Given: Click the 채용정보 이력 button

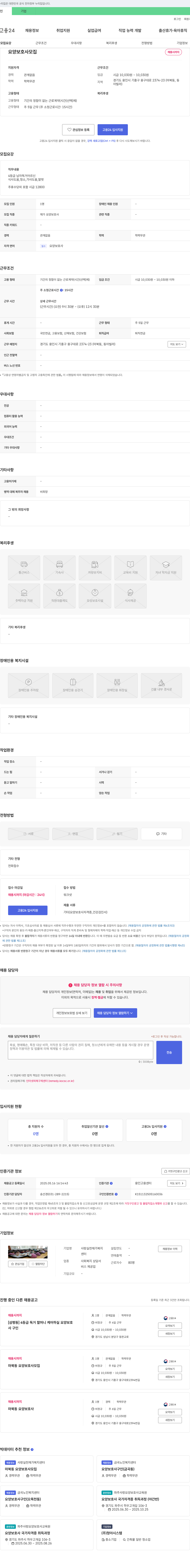Looking at the screenshot, I should [x=170, y=1249].
